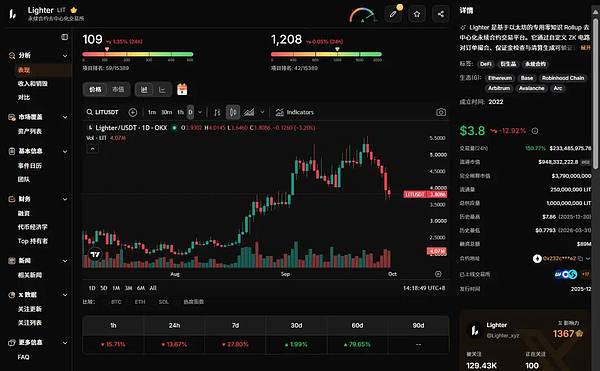Click the crown icon next to Lighter title

pyautogui.click(x=74, y=10)
